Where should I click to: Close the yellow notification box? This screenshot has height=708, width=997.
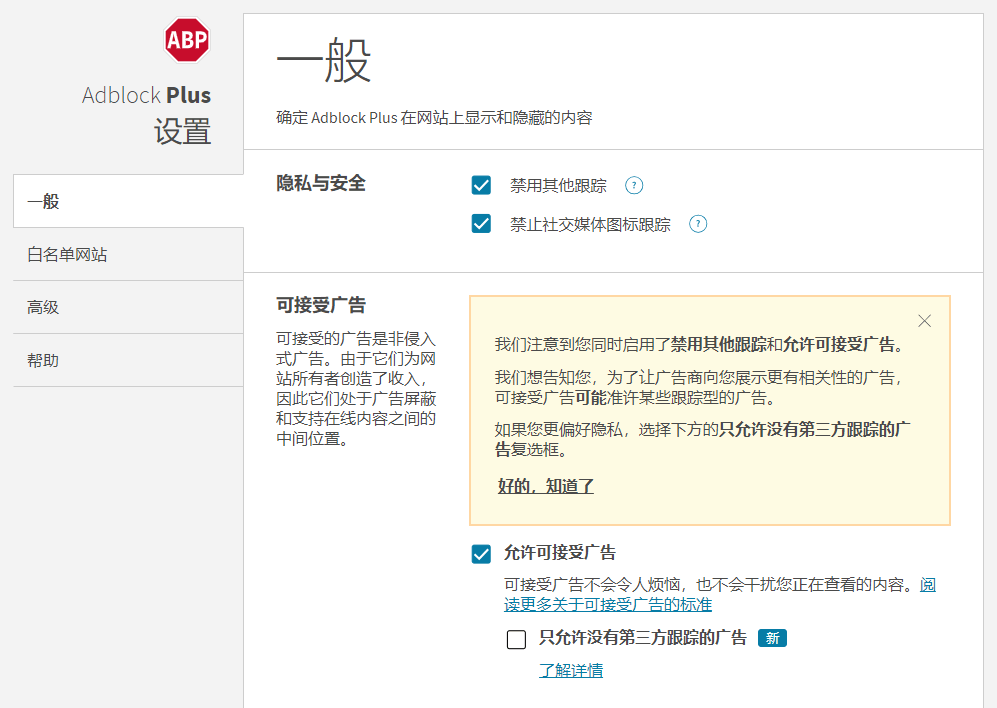tap(925, 321)
